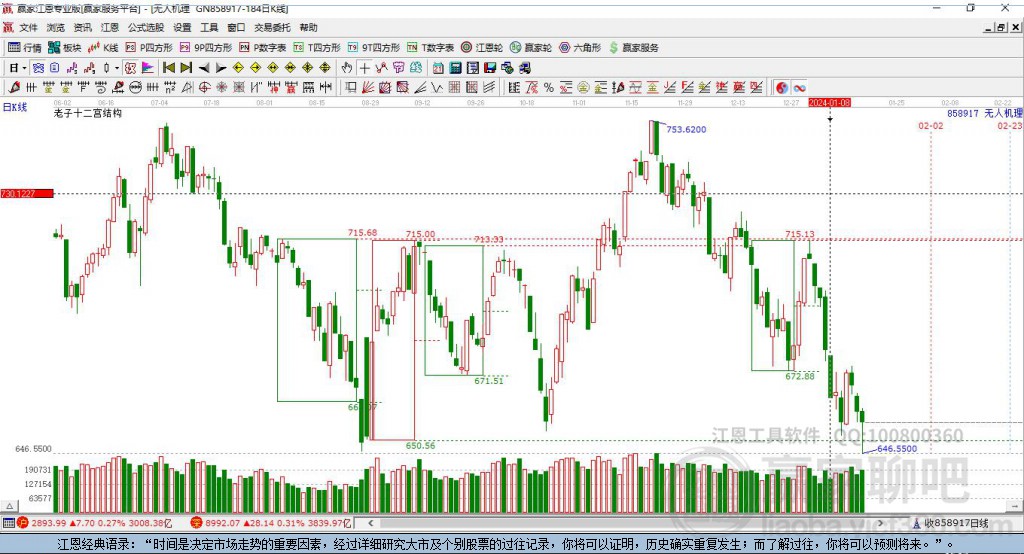The height and width of the screenshot is (554, 1024).
Task: Open the 江恩 menu
Action: coord(110,27)
